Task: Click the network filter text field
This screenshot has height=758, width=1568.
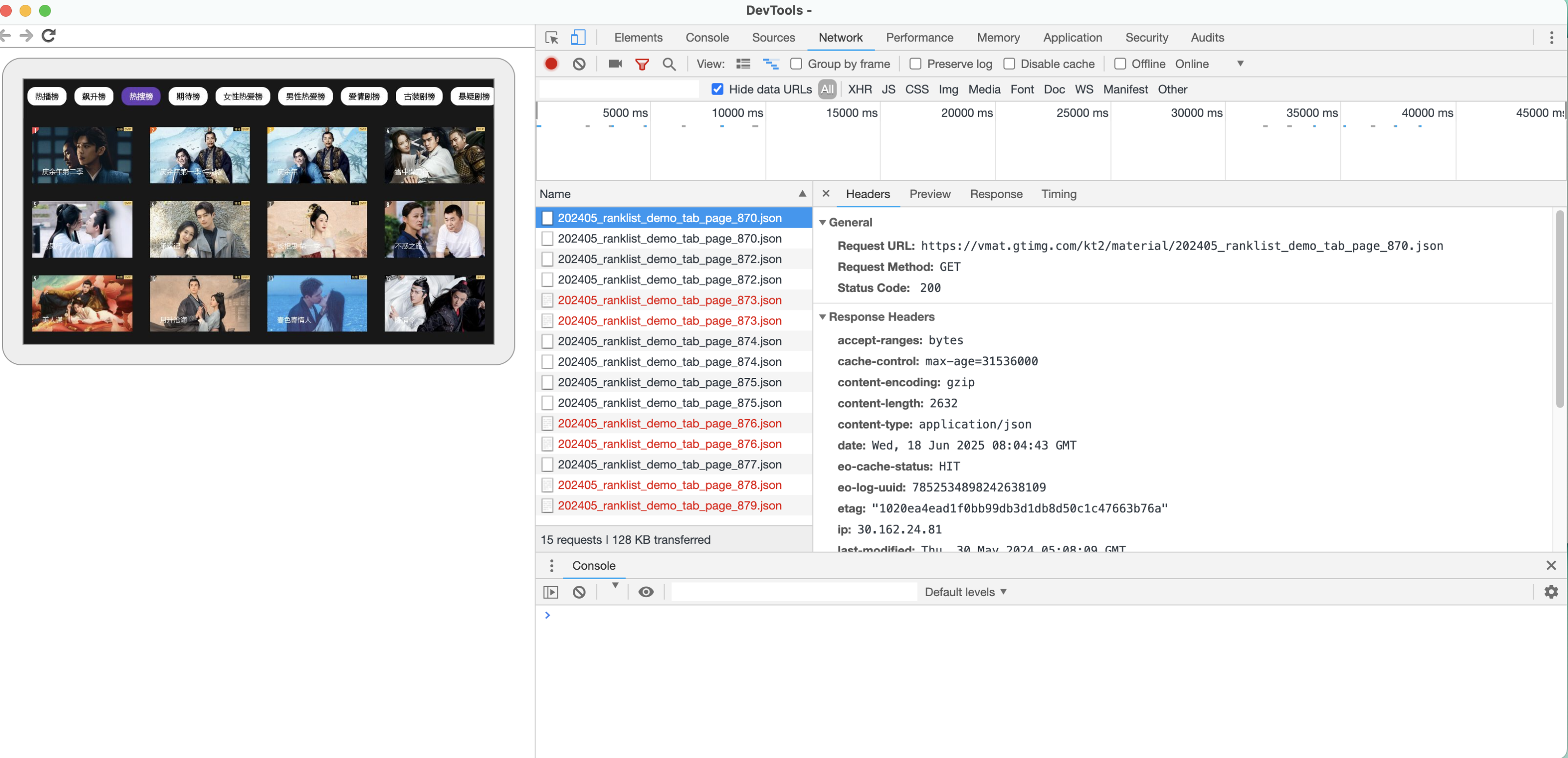Action: click(618, 90)
